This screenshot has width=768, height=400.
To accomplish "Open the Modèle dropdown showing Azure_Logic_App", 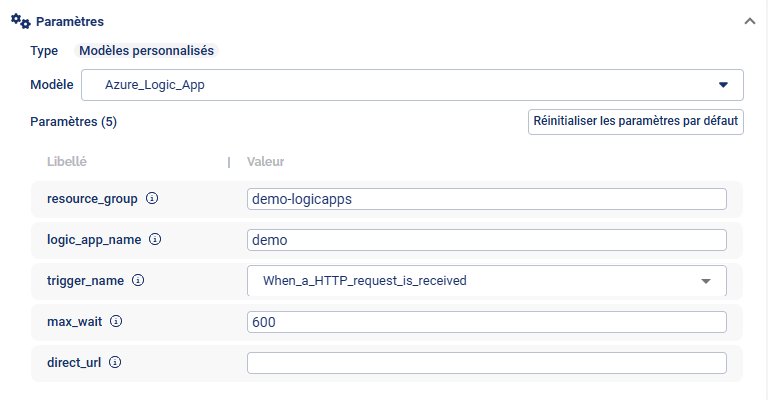I will point(411,85).
